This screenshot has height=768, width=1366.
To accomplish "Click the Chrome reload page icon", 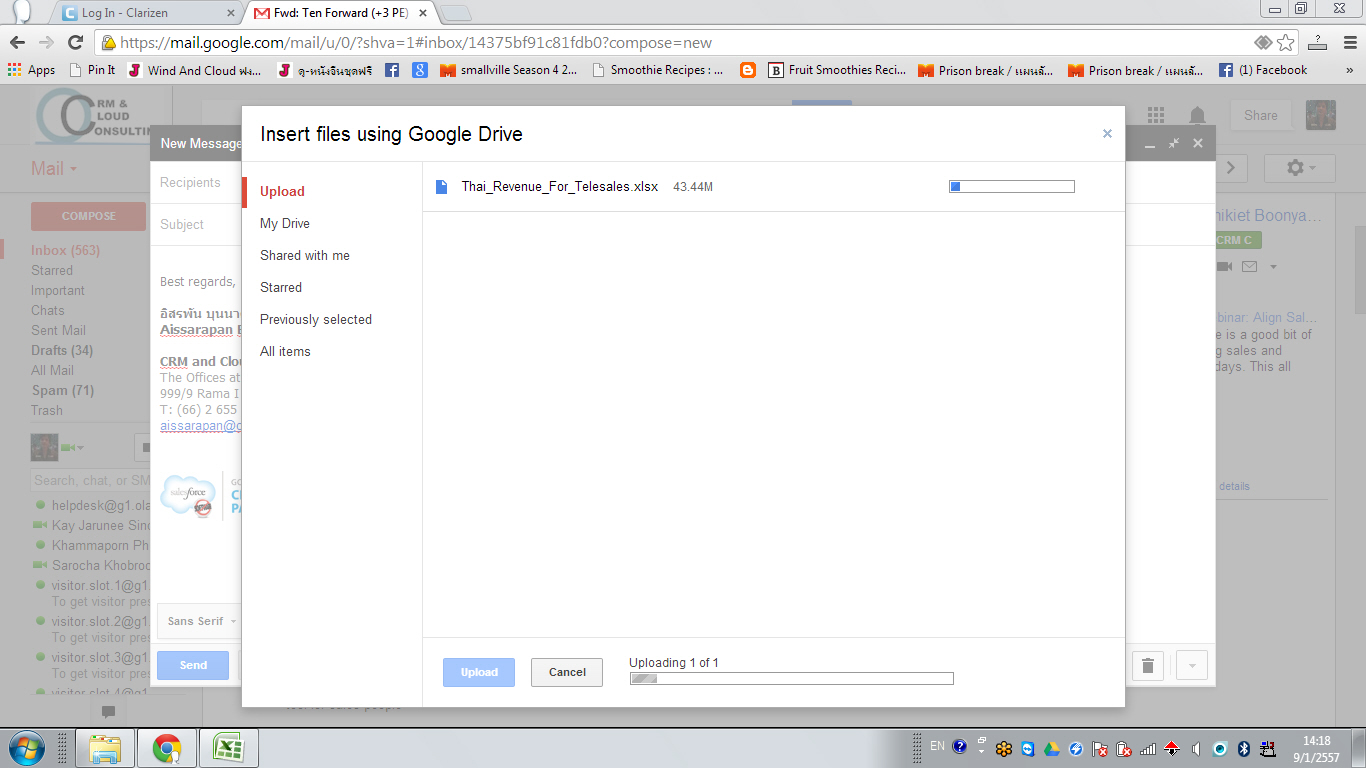I will click(x=75, y=43).
